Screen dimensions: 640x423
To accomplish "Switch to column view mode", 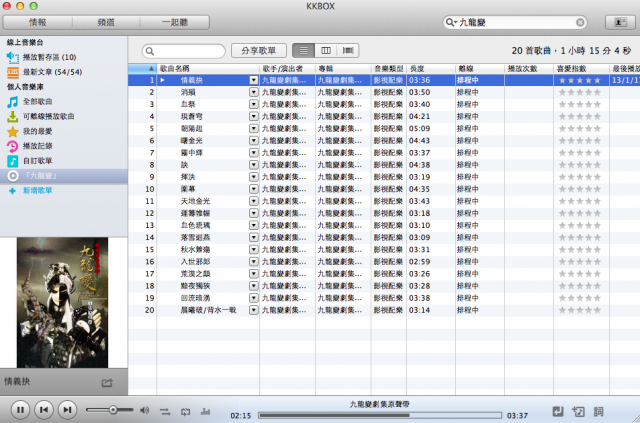I will pyautogui.click(x=326, y=51).
